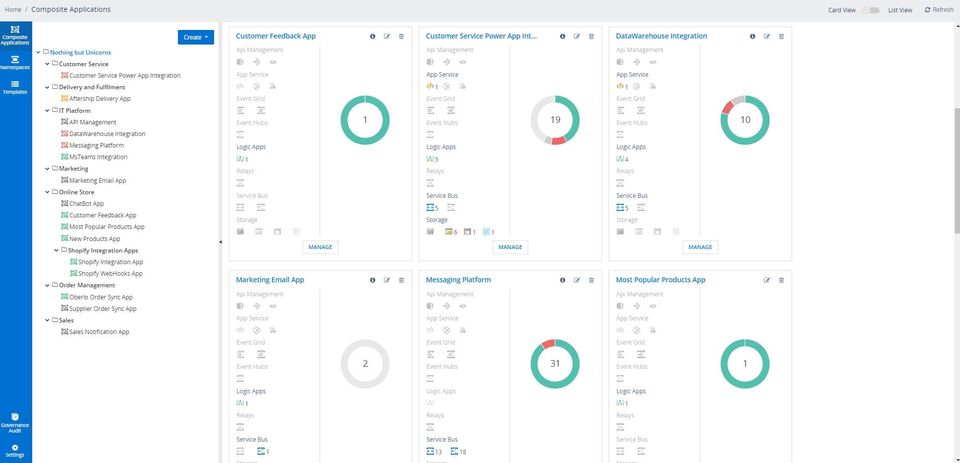
Task: Collapse the IT Platform folder
Action: point(48,111)
